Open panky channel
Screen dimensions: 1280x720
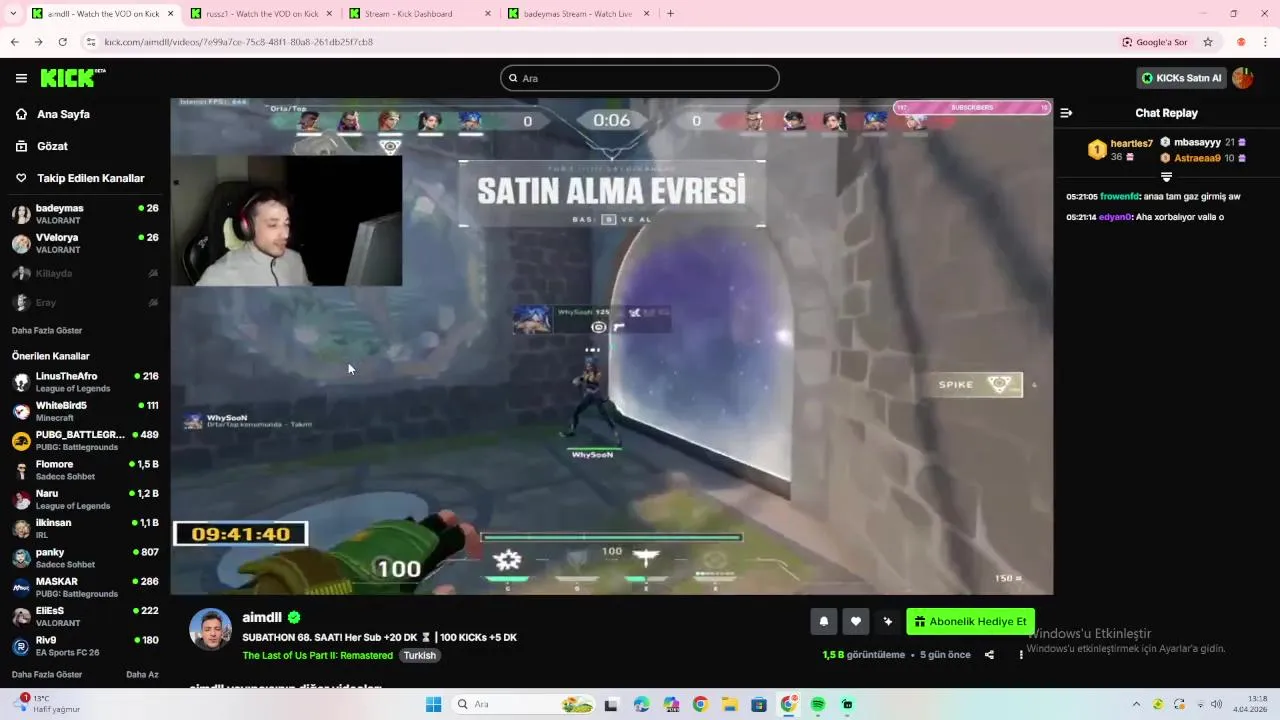(85, 558)
